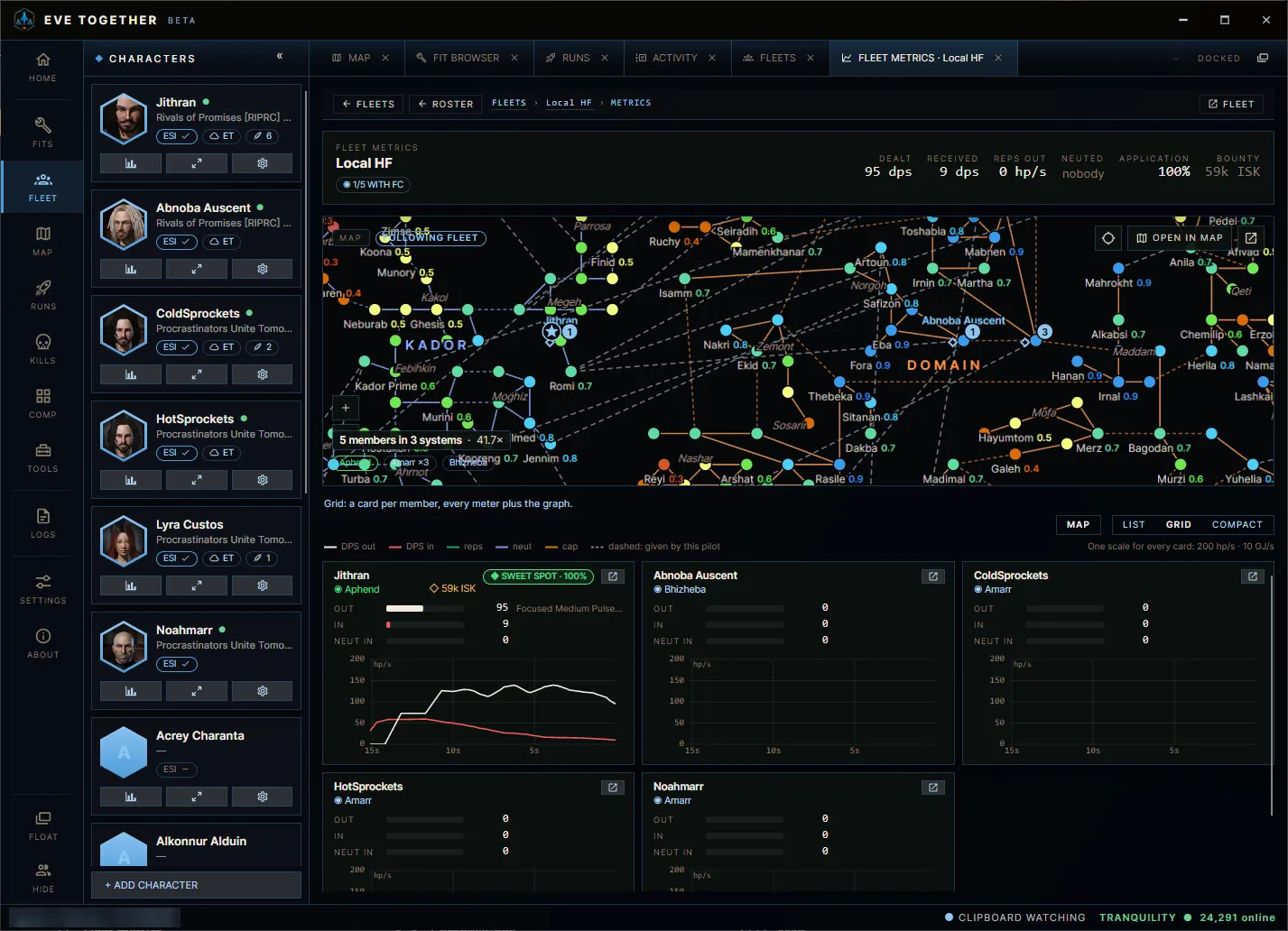Screen dimensions: 1288x931
Task: Toggle Lyra Custos ET badge
Action: [x=221, y=558]
